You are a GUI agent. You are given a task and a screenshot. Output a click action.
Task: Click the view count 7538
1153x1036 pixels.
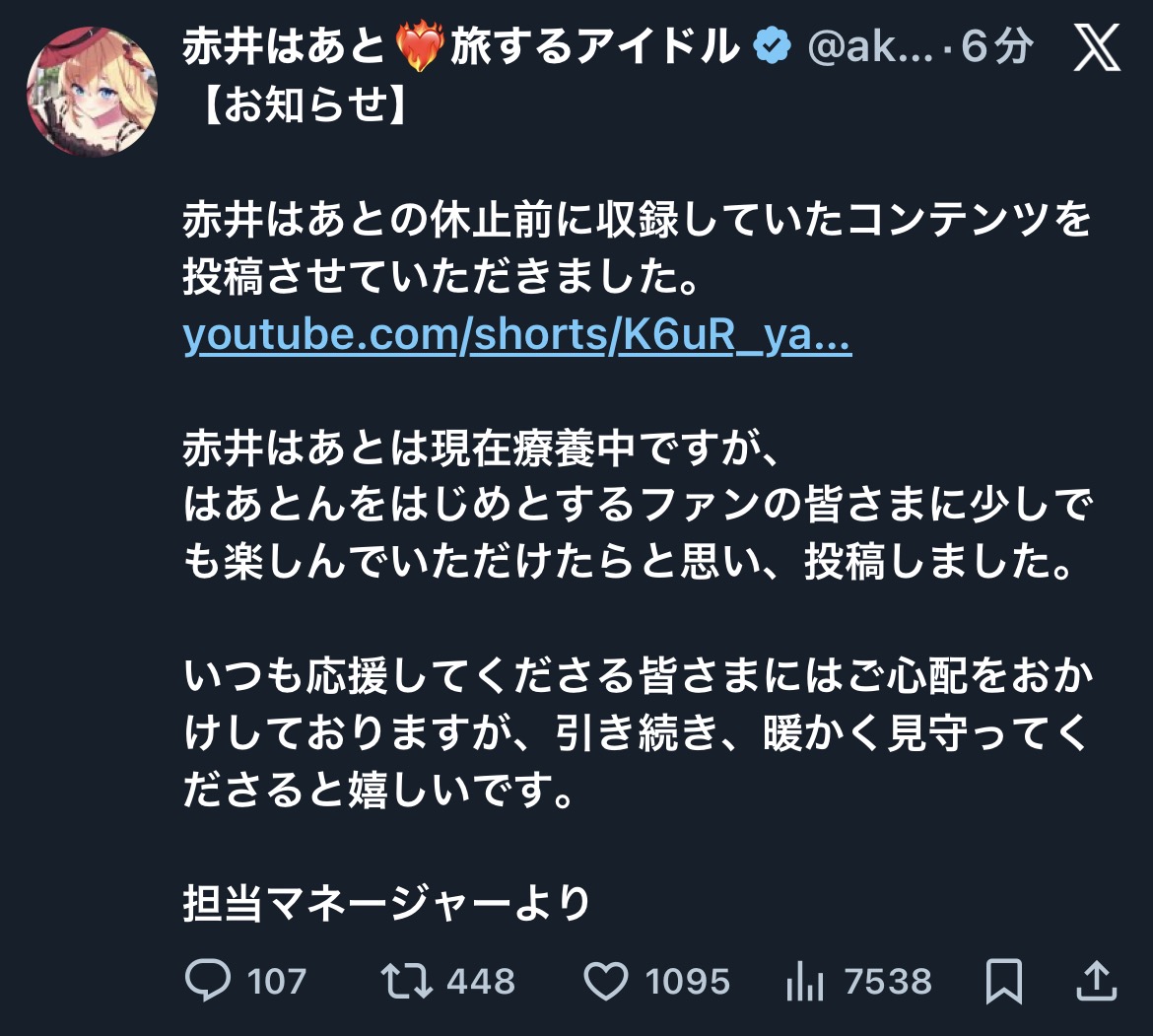pyautogui.click(x=887, y=981)
